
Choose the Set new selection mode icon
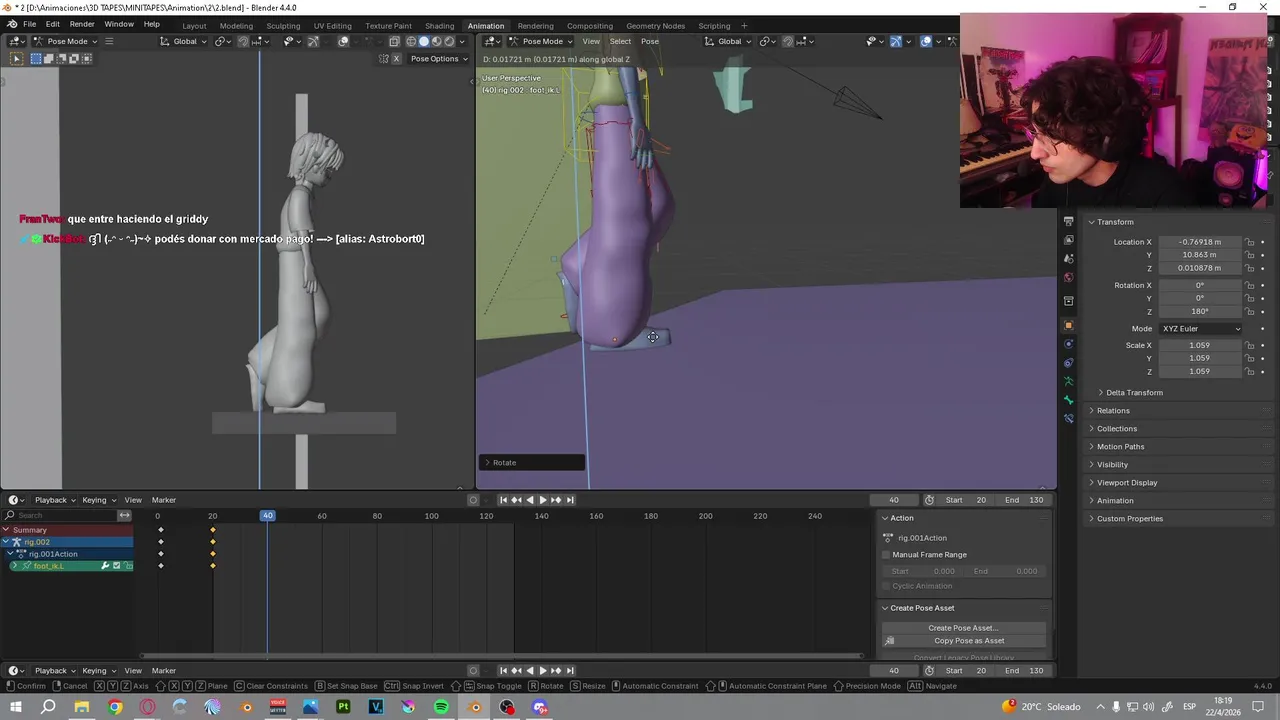pos(36,58)
